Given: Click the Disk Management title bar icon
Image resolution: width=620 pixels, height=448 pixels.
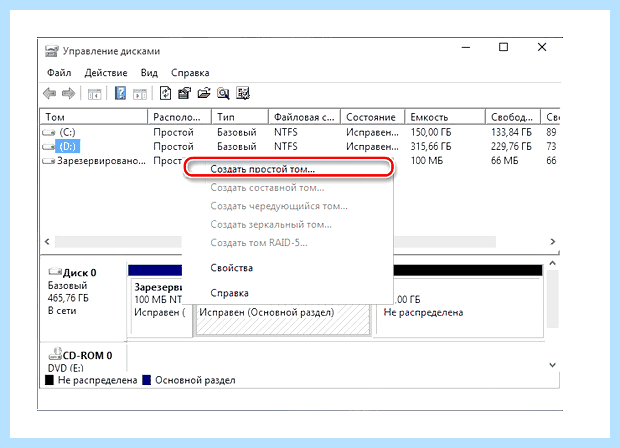Looking at the screenshot, I should pos(51,51).
